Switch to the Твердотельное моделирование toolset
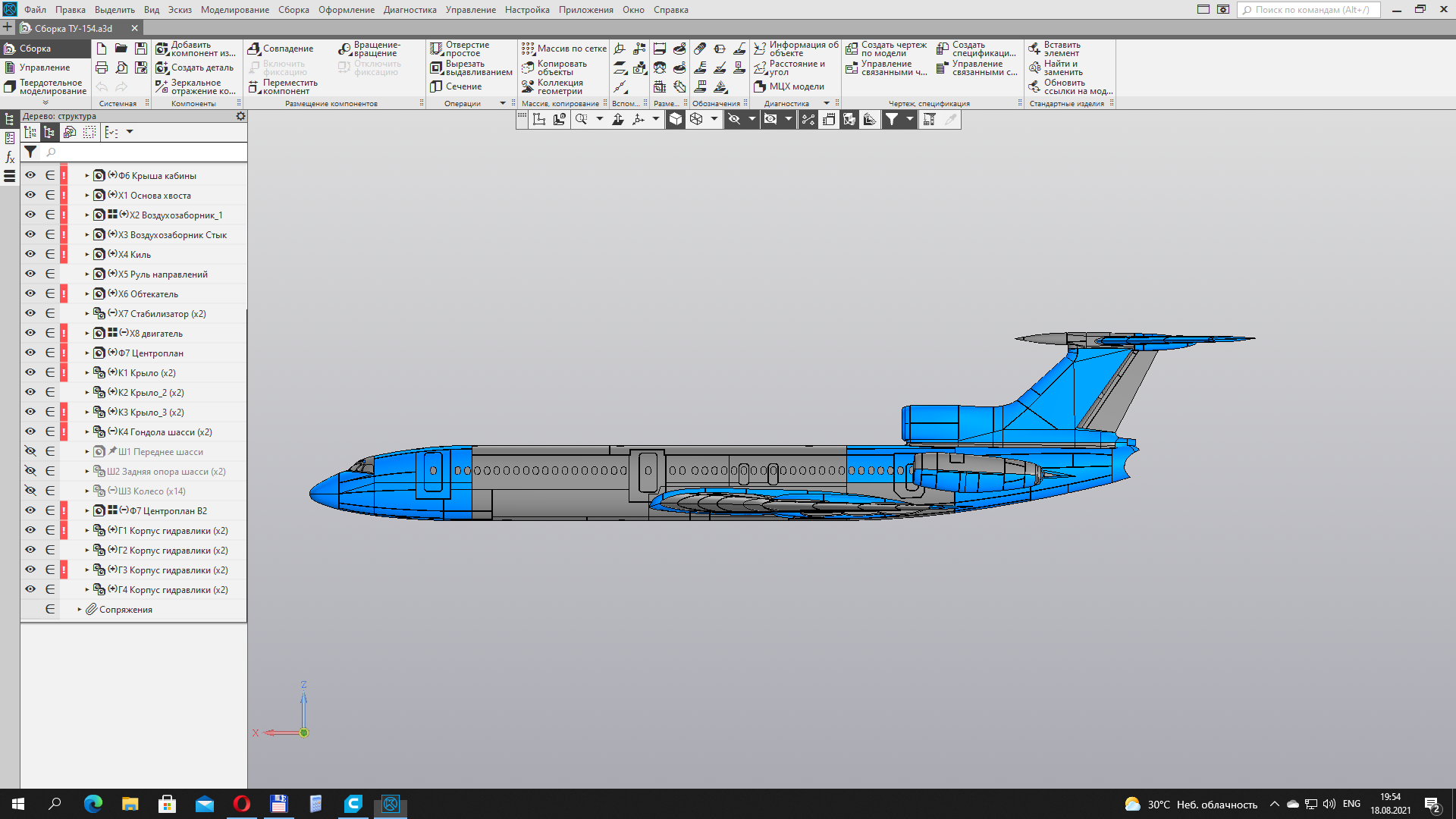The height and width of the screenshot is (819, 1456). 45,86
